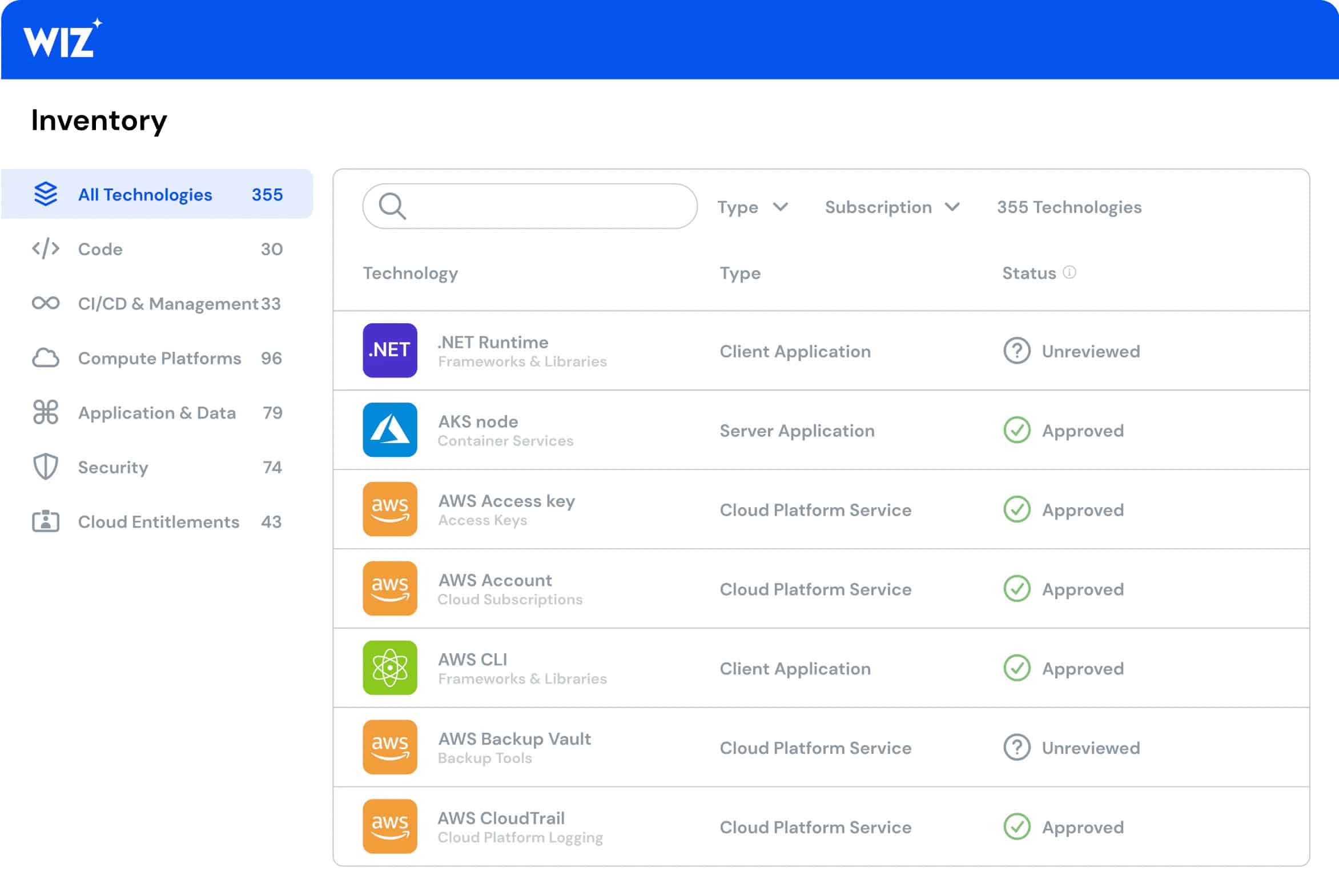Click the Status column info icon
This screenshot has height=896, width=1339.
coord(1069,272)
